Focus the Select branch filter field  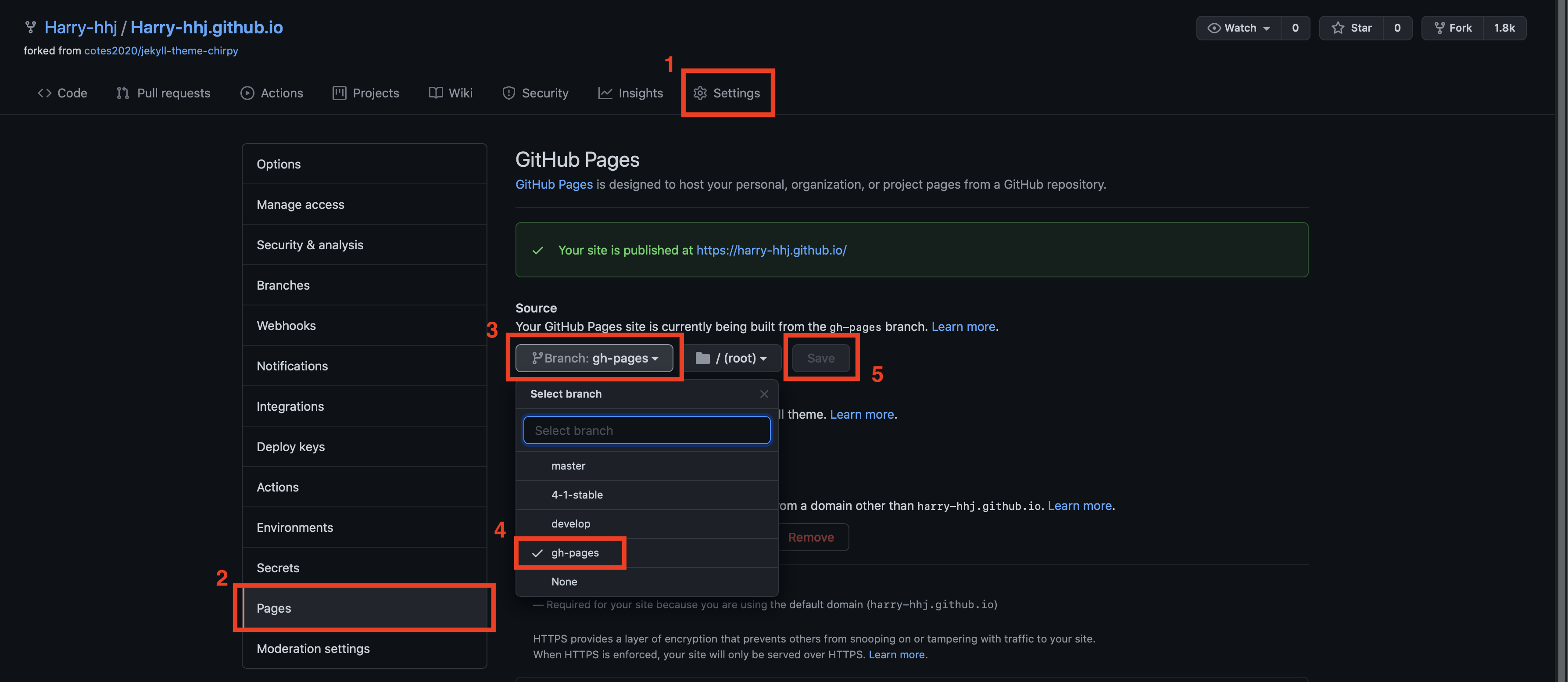pyautogui.click(x=646, y=431)
